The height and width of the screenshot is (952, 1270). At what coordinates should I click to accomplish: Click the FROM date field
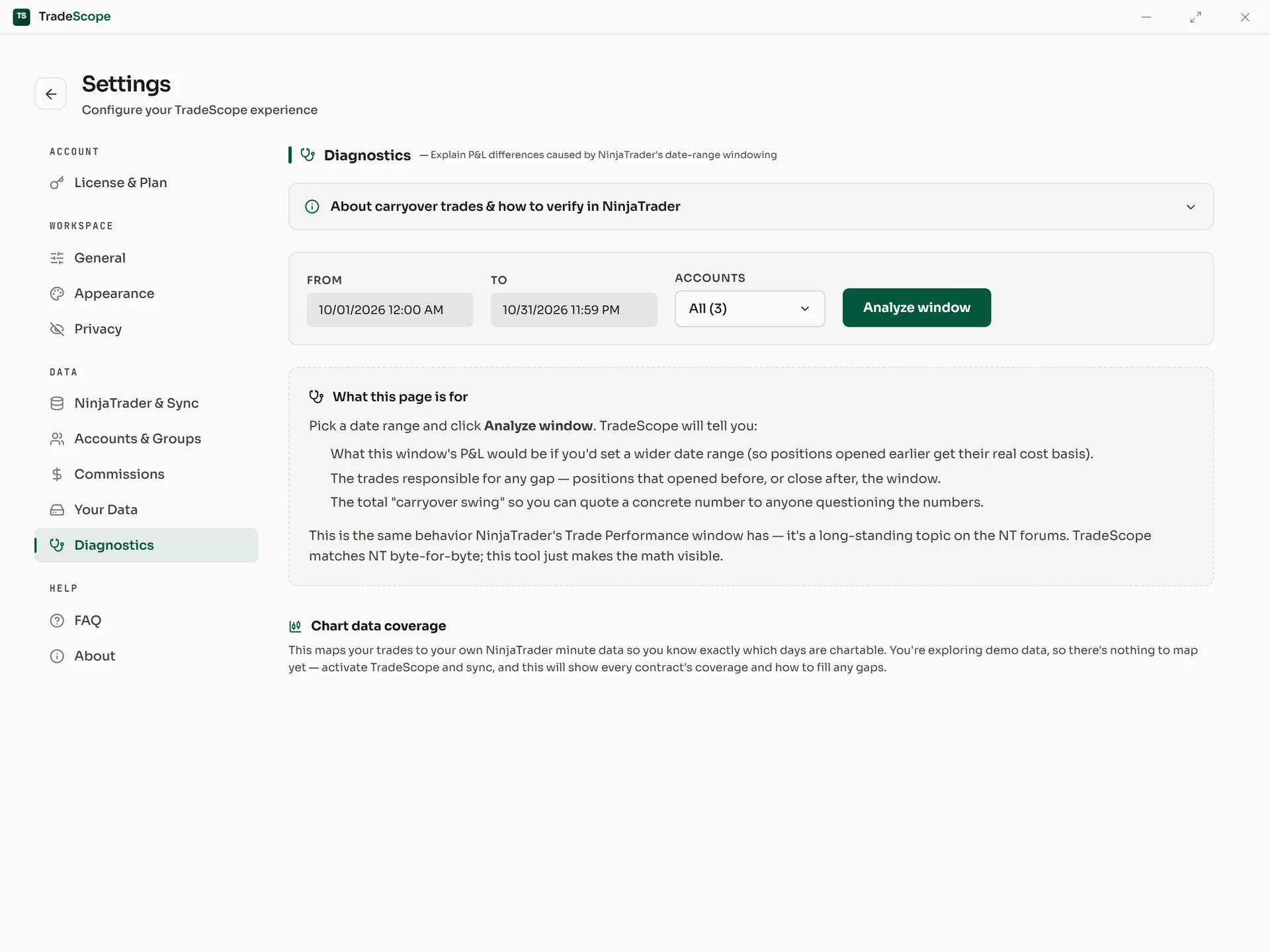390,309
